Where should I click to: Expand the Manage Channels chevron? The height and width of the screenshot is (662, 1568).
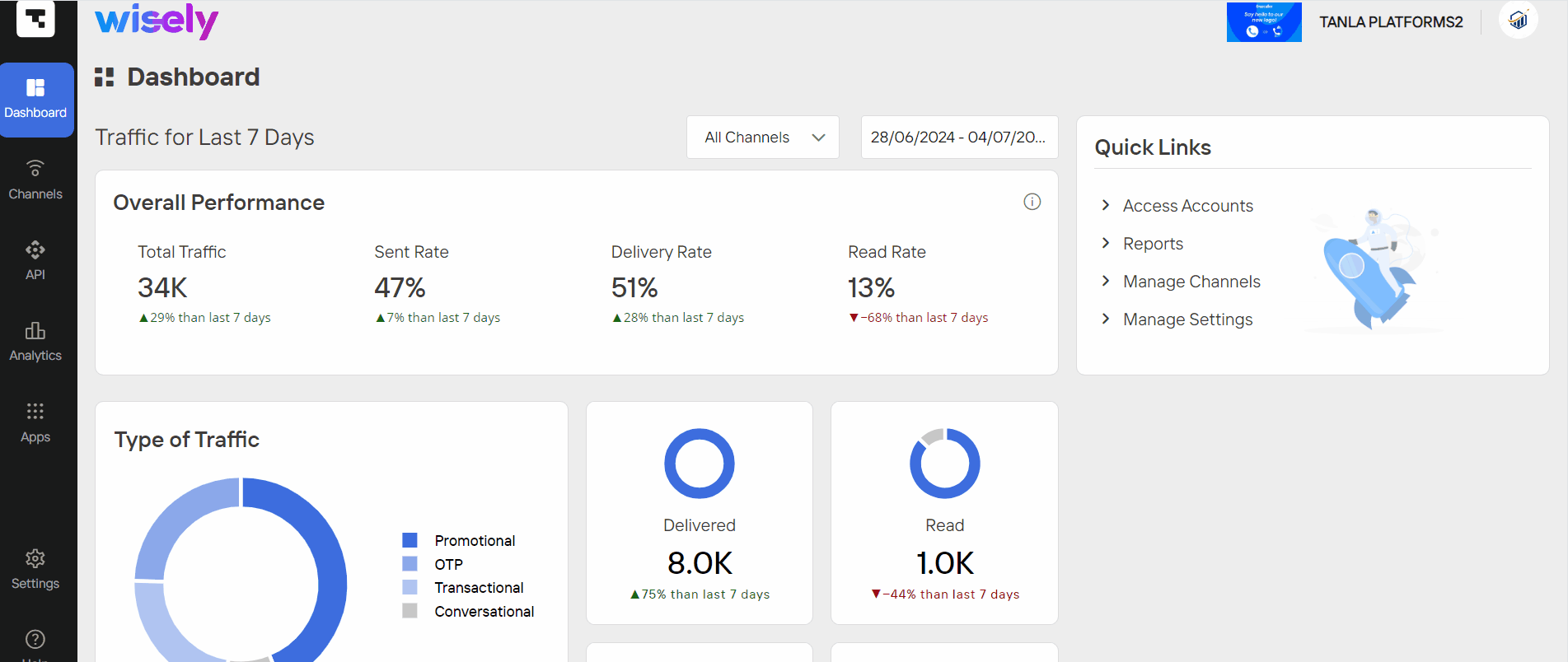[1106, 281]
